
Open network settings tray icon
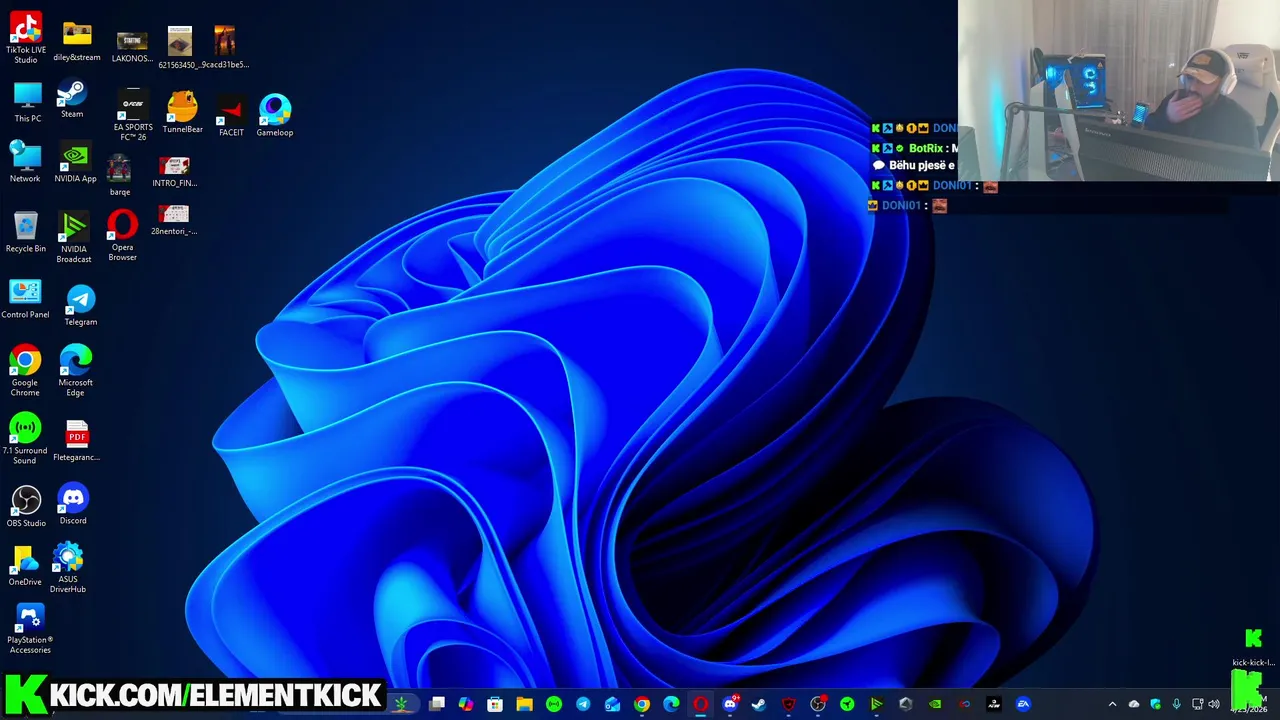[x=1197, y=704]
